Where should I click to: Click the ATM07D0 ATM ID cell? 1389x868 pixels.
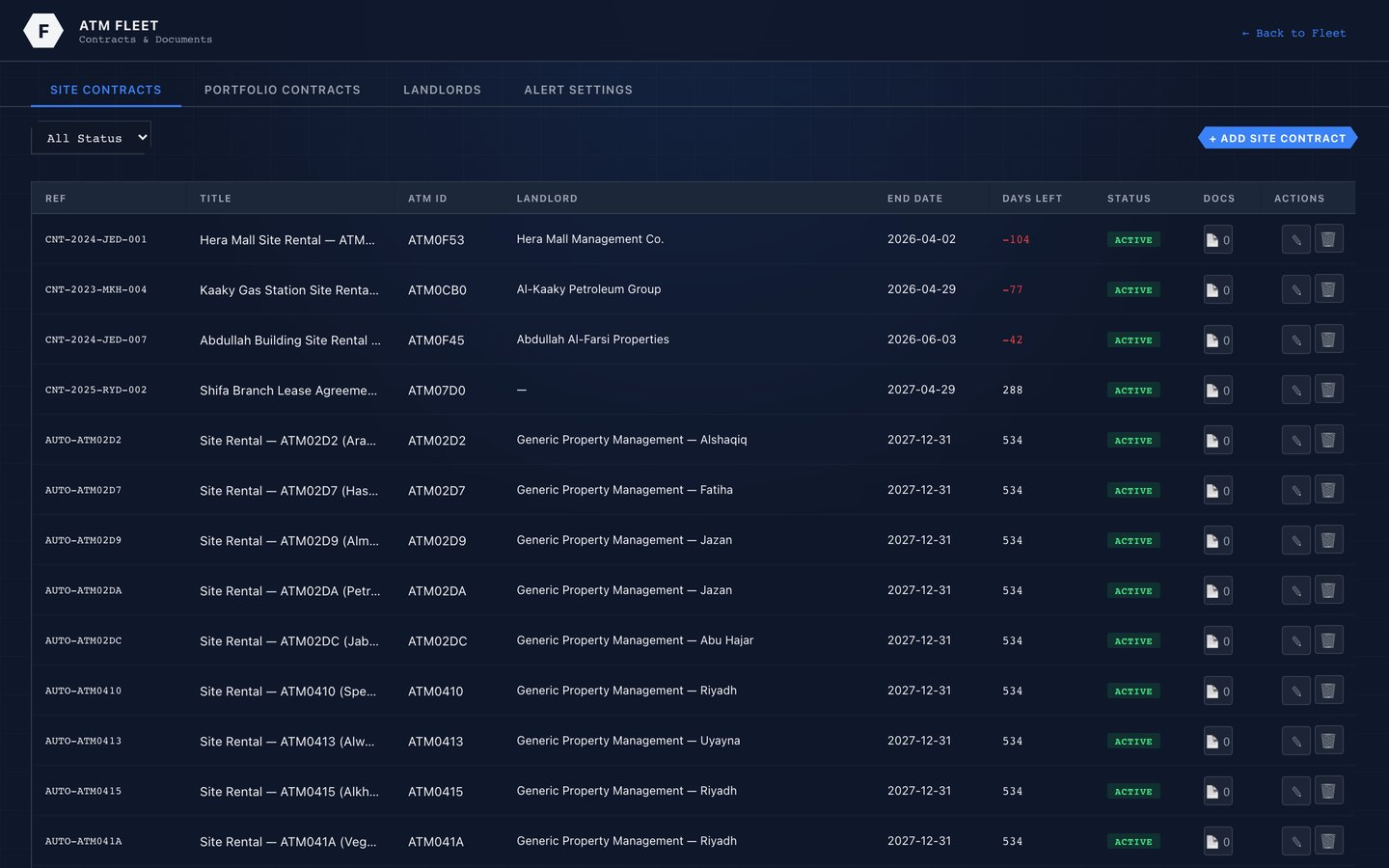(437, 391)
